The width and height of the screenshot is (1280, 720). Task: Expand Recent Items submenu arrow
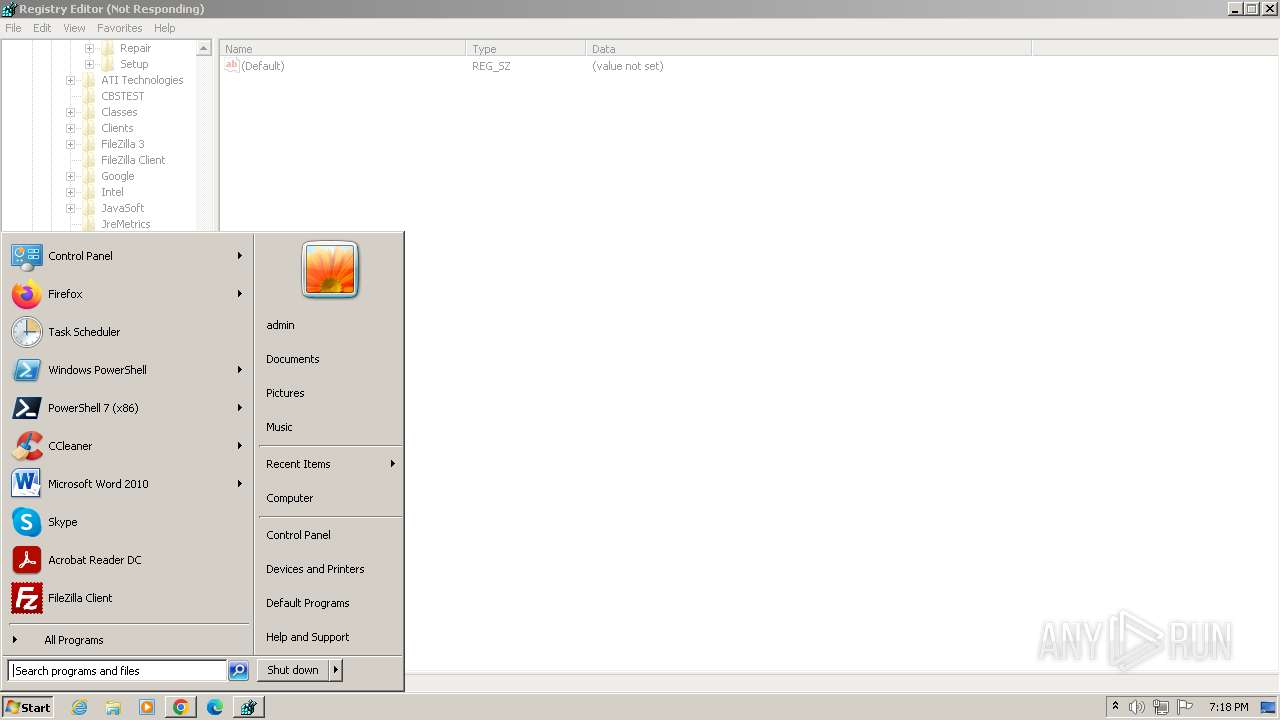click(393, 464)
